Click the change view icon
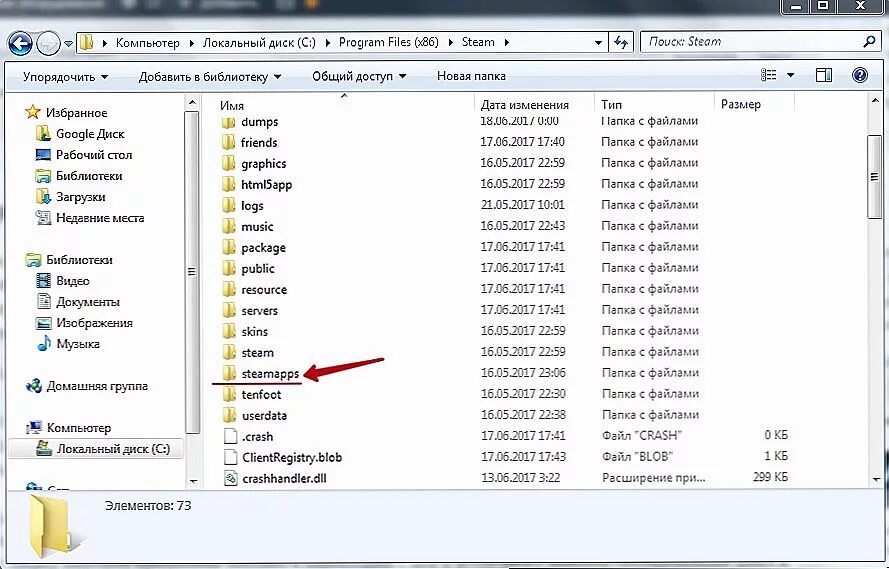The image size is (889, 569). [768, 75]
